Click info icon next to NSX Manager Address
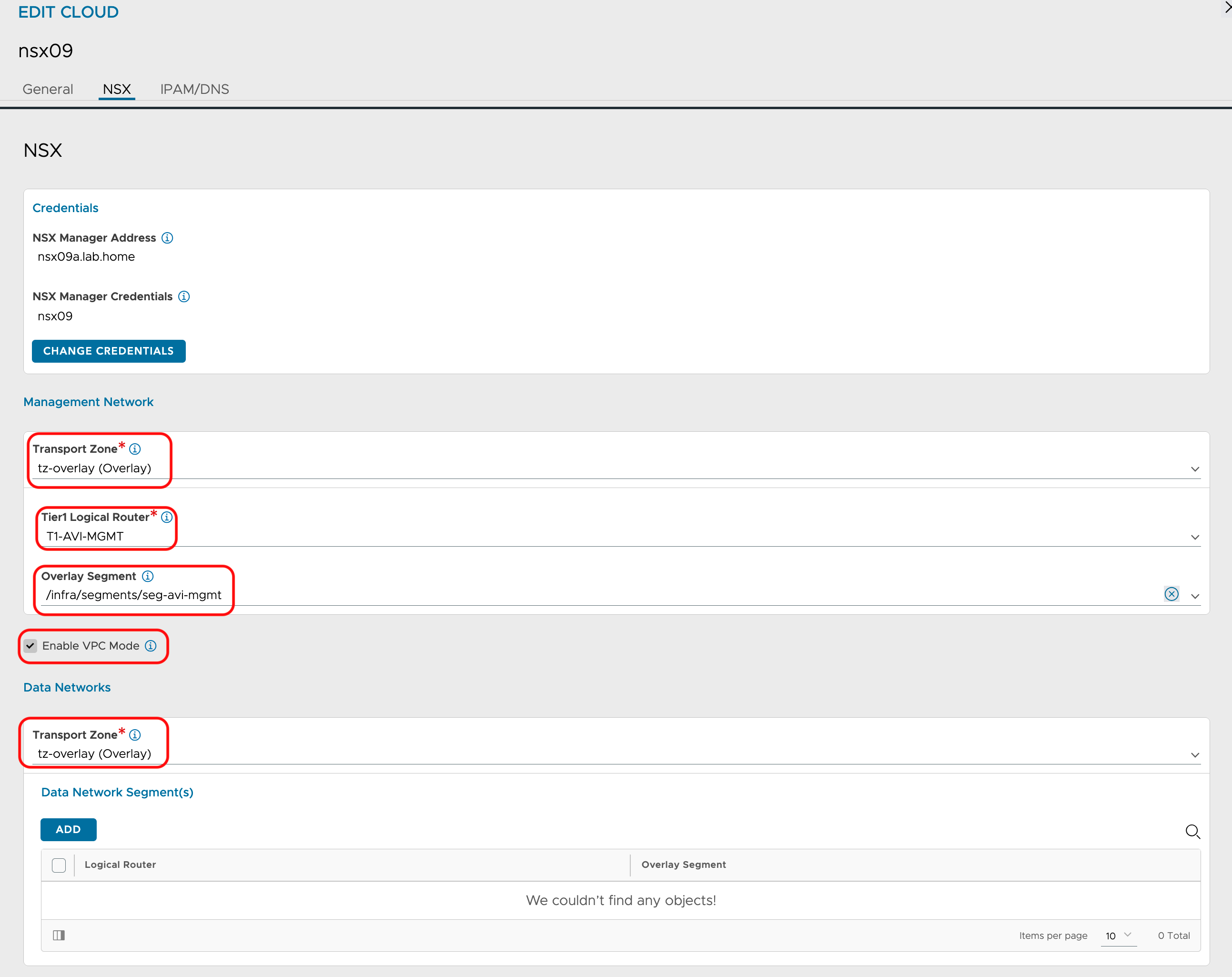The image size is (1232, 977). coord(167,238)
